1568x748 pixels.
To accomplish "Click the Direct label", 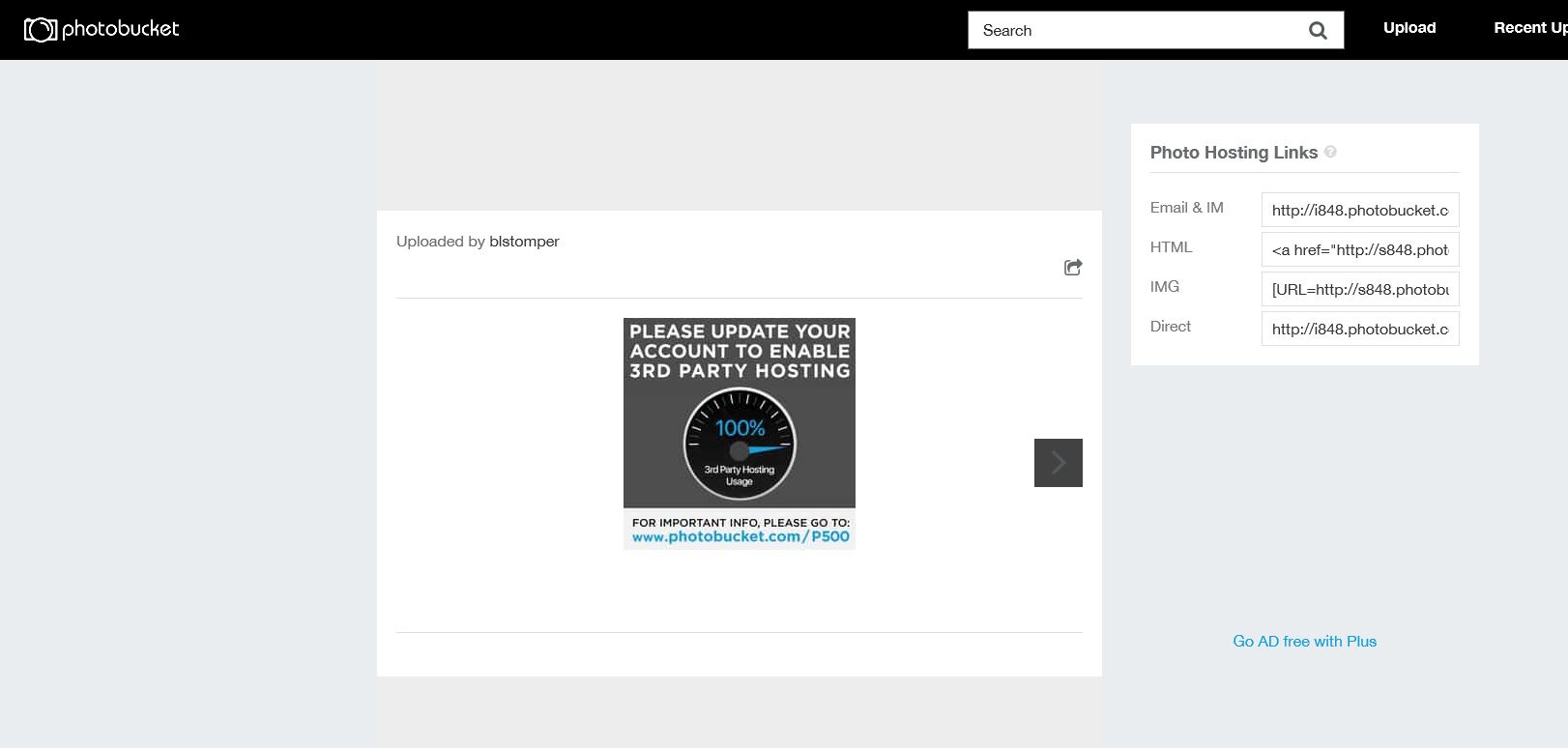I will tap(1170, 327).
